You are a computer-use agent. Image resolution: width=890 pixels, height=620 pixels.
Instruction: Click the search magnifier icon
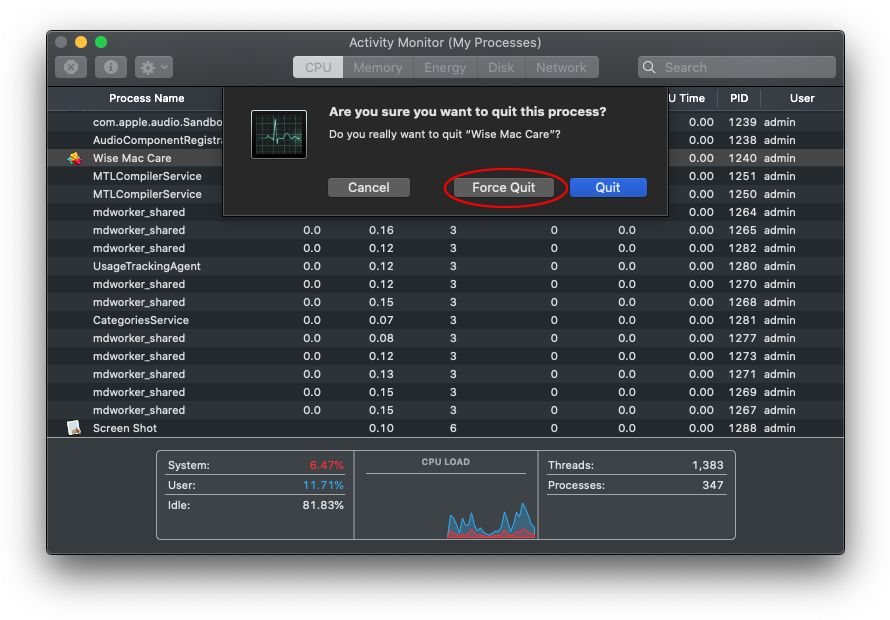click(x=649, y=68)
